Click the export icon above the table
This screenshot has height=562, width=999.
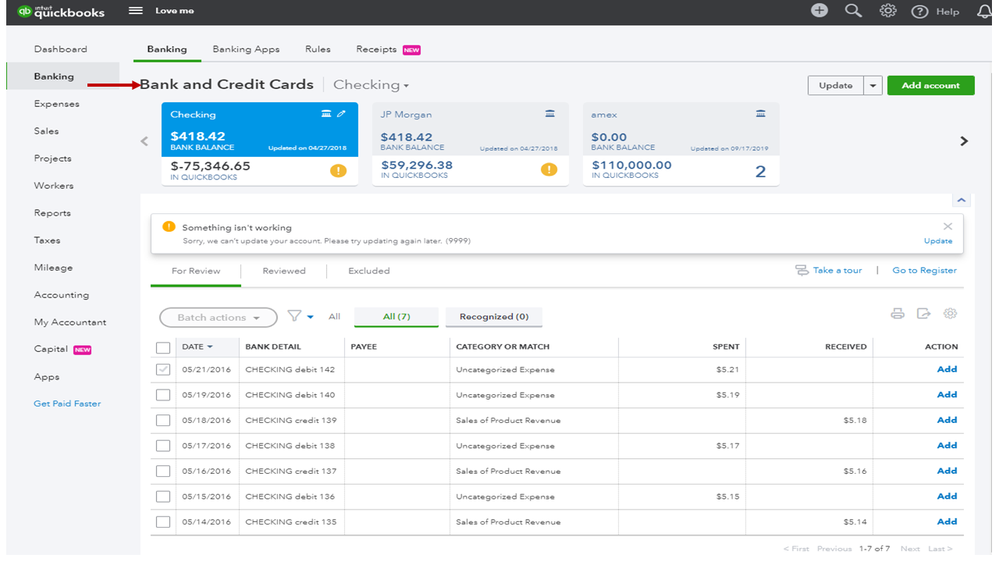point(924,314)
